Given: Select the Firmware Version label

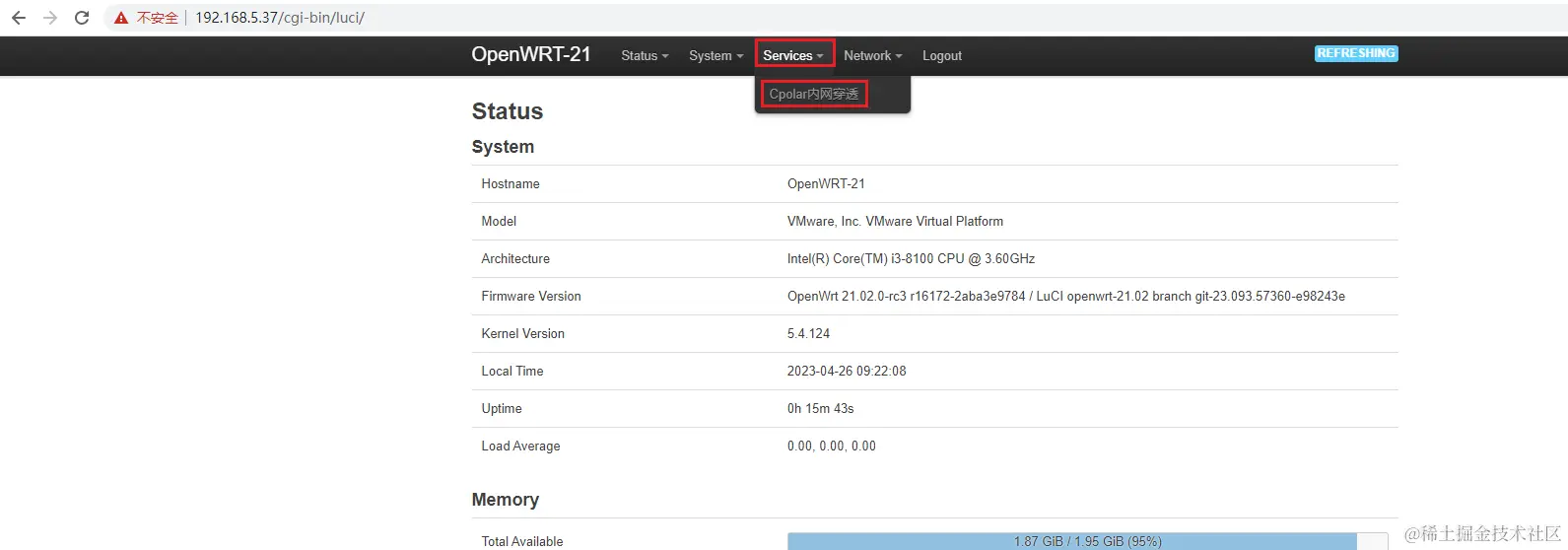Looking at the screenshot, I should point(531,297).
